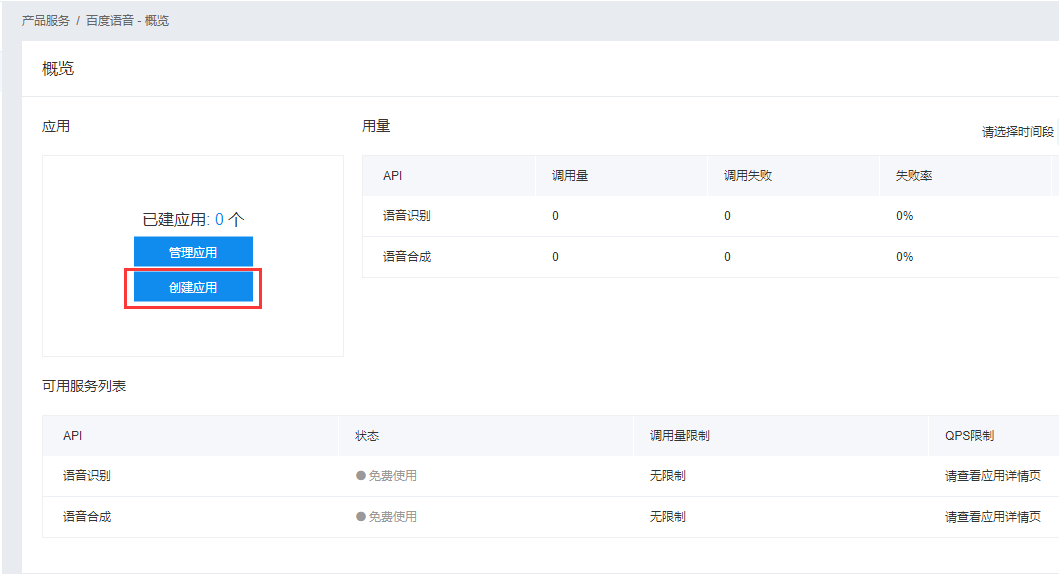Viewport: 1059px width, 574px height.
Task: Select the 百度语音 - 概览 breadcrumb item
Action: (x=127, y=20)
